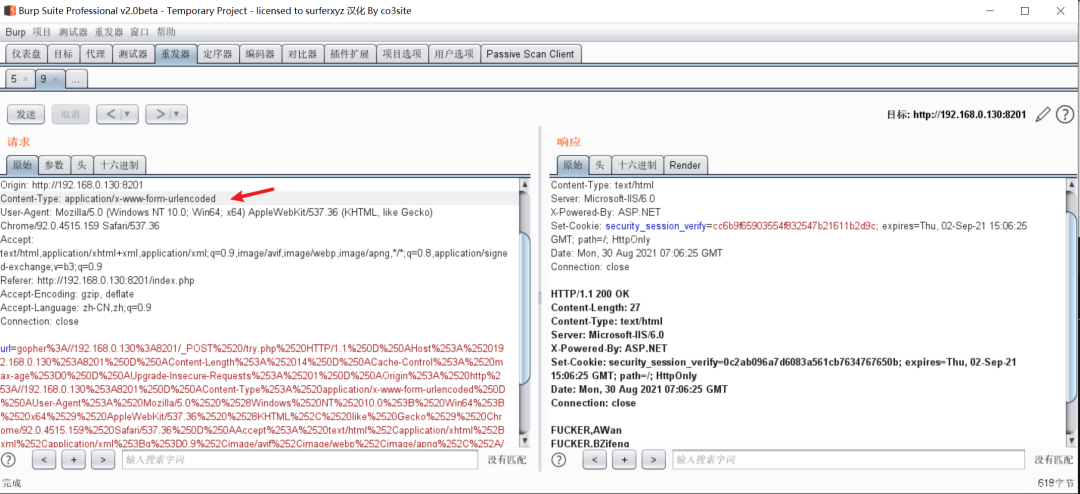The image size is (1080, 494).
Task: Click Server: Microsoft-IIS/6.0 first response line
Action: [603, 198]
